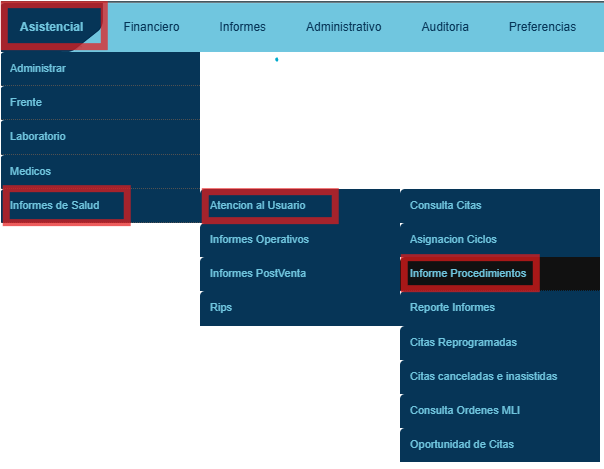Click the Laboratorio menu item
Viewport: 604px width, 469px height.
(x=38, y=136)
